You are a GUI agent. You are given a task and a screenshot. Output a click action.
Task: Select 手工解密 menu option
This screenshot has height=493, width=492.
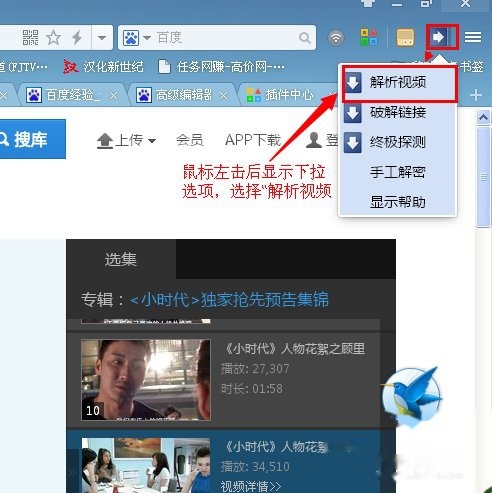coord(397,172)
